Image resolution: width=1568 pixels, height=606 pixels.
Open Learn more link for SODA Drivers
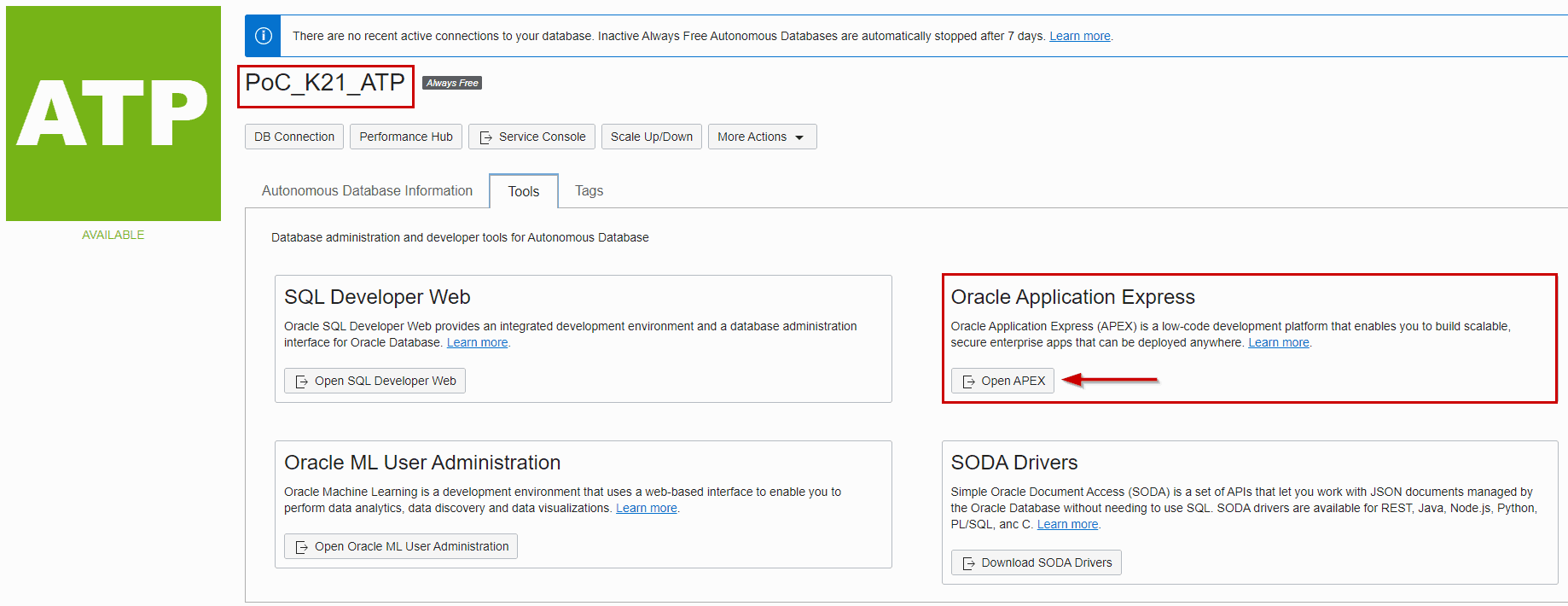click(1067, 524)
